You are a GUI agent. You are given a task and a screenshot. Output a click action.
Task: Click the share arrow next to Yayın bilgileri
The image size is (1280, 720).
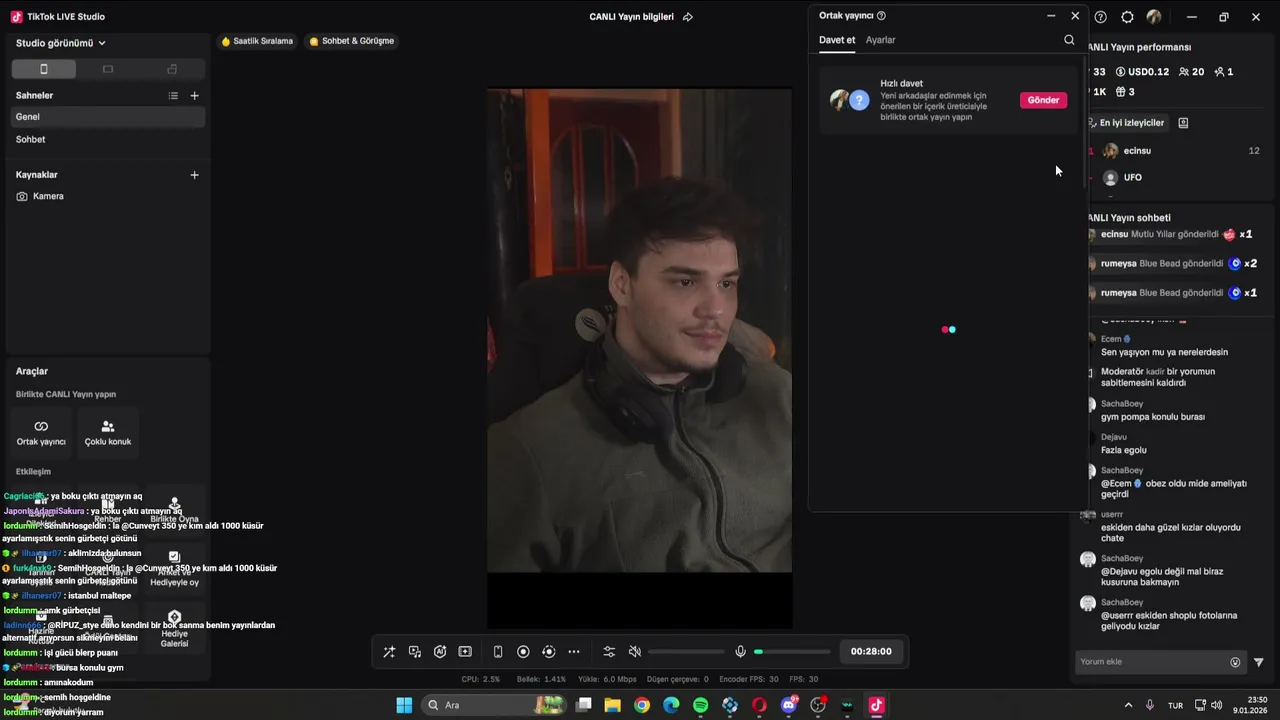click(x=688, y=17)
